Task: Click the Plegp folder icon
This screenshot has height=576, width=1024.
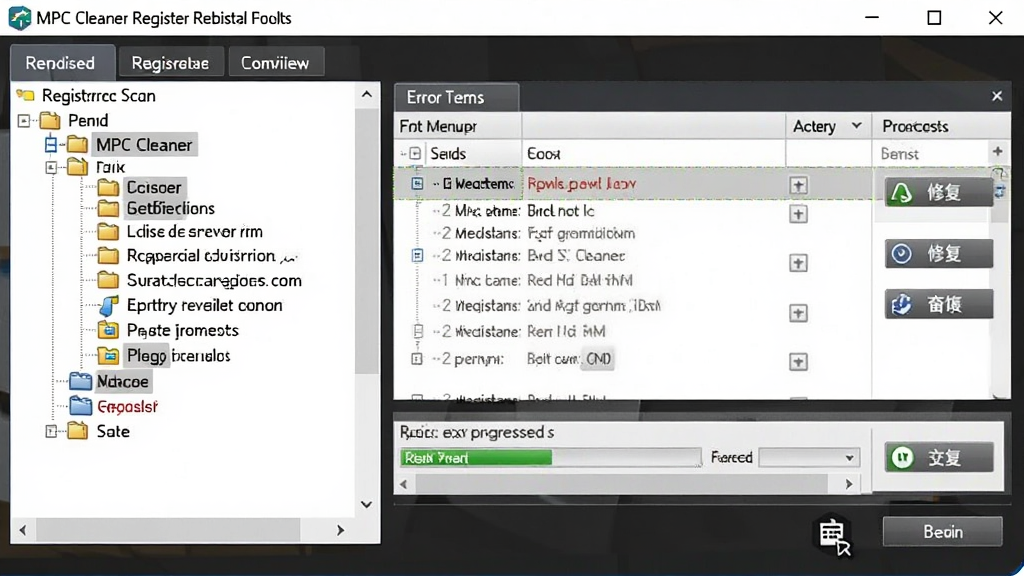Action: [x=108, y=356]
